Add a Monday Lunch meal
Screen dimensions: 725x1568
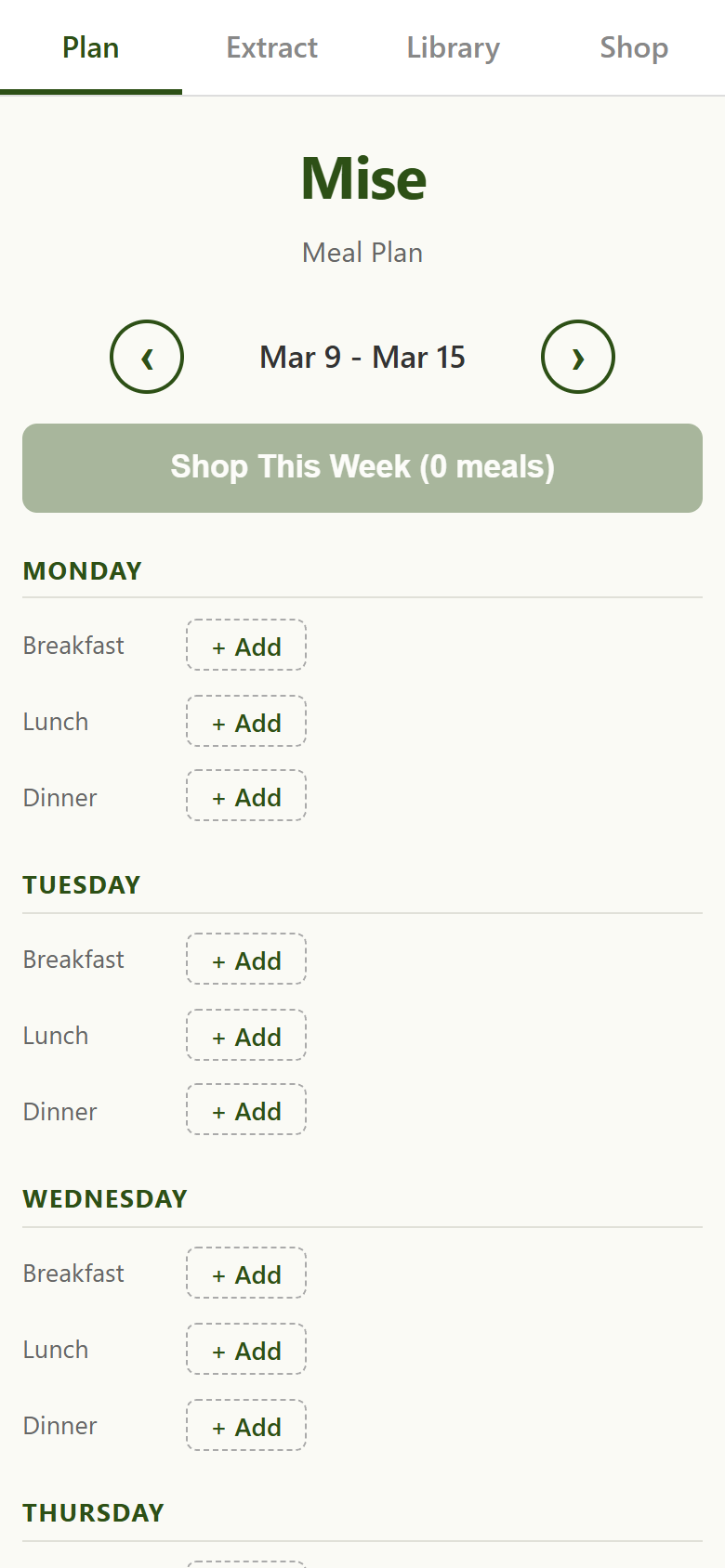[246, 722]
